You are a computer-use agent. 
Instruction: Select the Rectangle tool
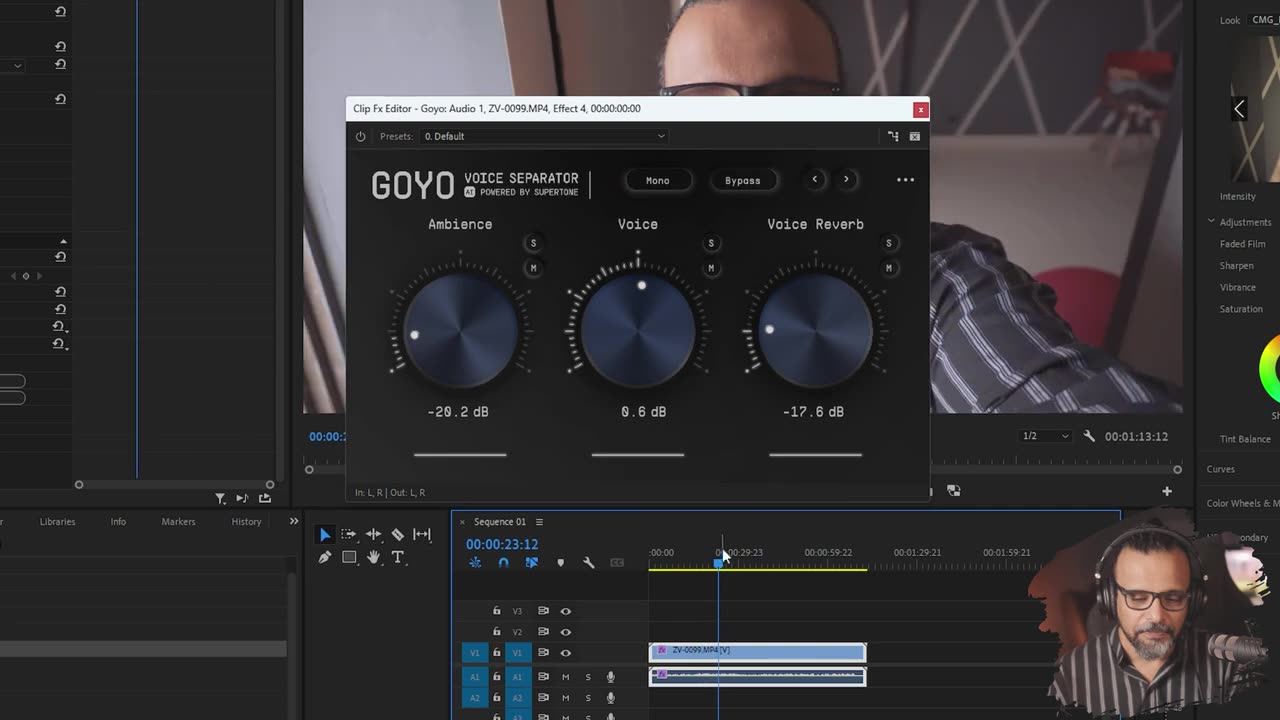pos(349,557)
